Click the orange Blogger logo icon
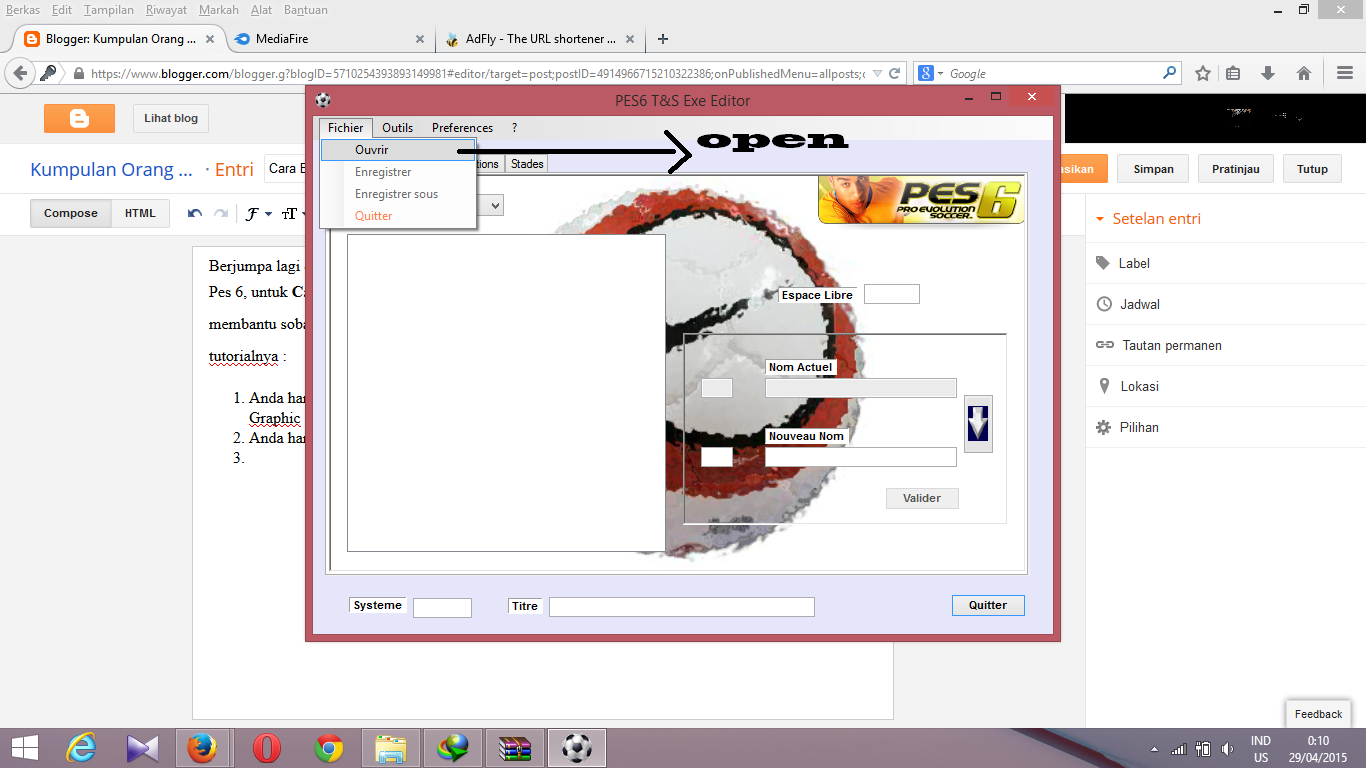Viewport: 1372px width, 780px height. [x=79, y=118]
